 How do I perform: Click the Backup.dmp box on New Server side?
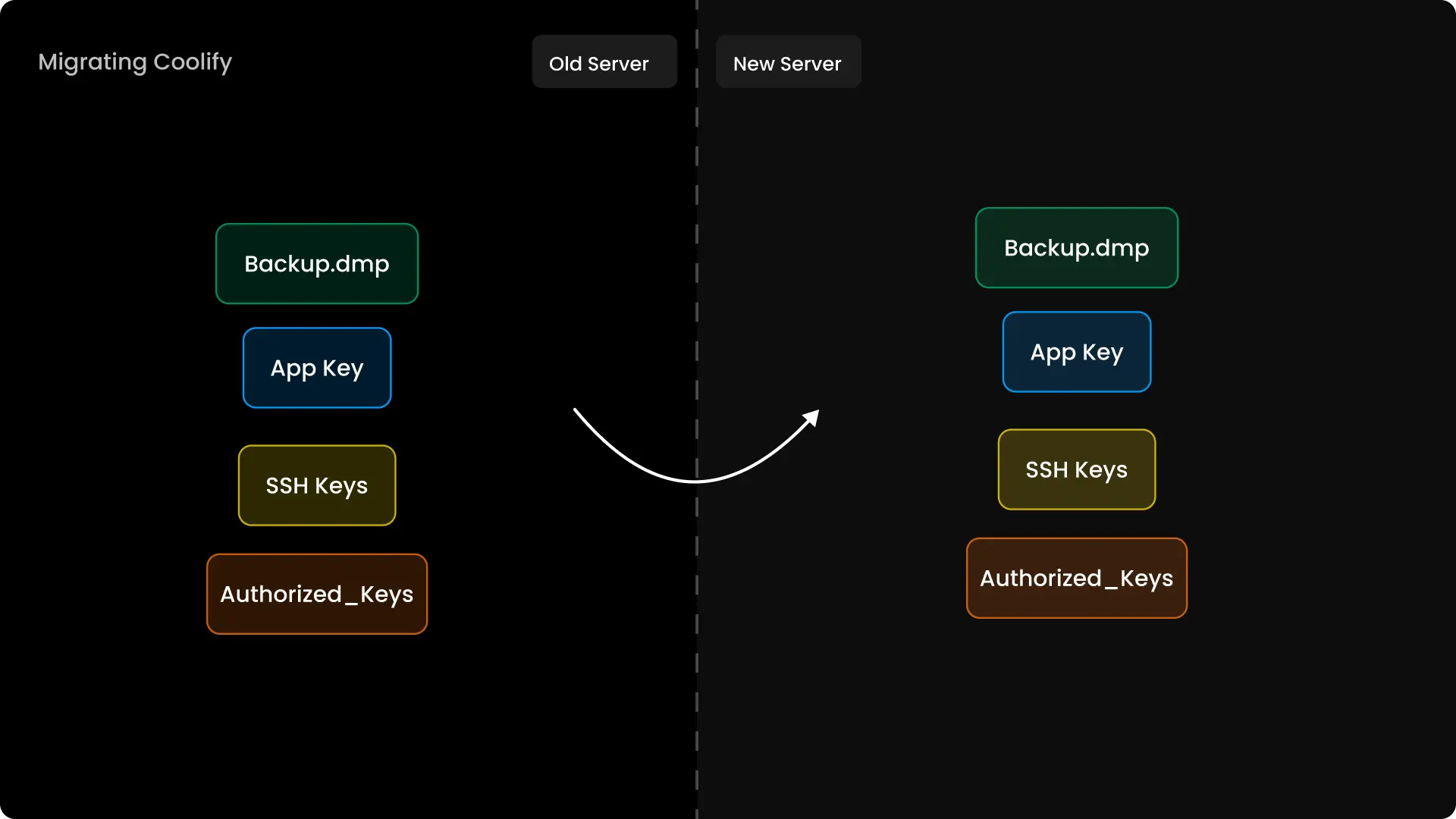tap(1076, 247)
